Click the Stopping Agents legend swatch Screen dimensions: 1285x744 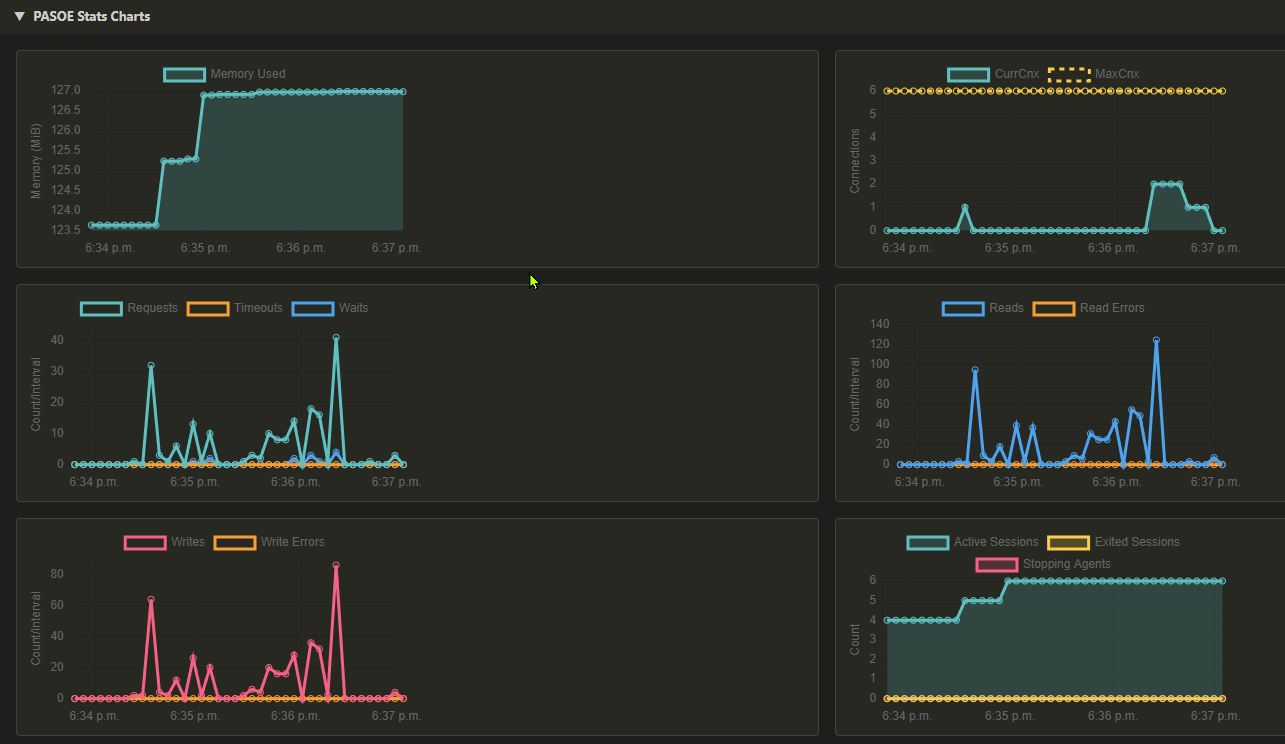coord(996,564)
